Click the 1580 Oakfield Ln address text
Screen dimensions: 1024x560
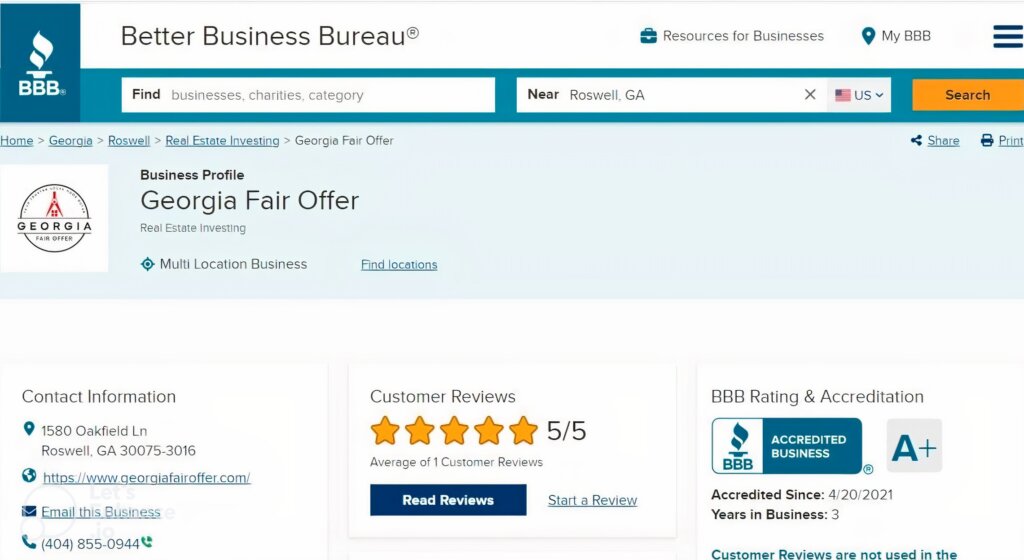tap(94, 431)
